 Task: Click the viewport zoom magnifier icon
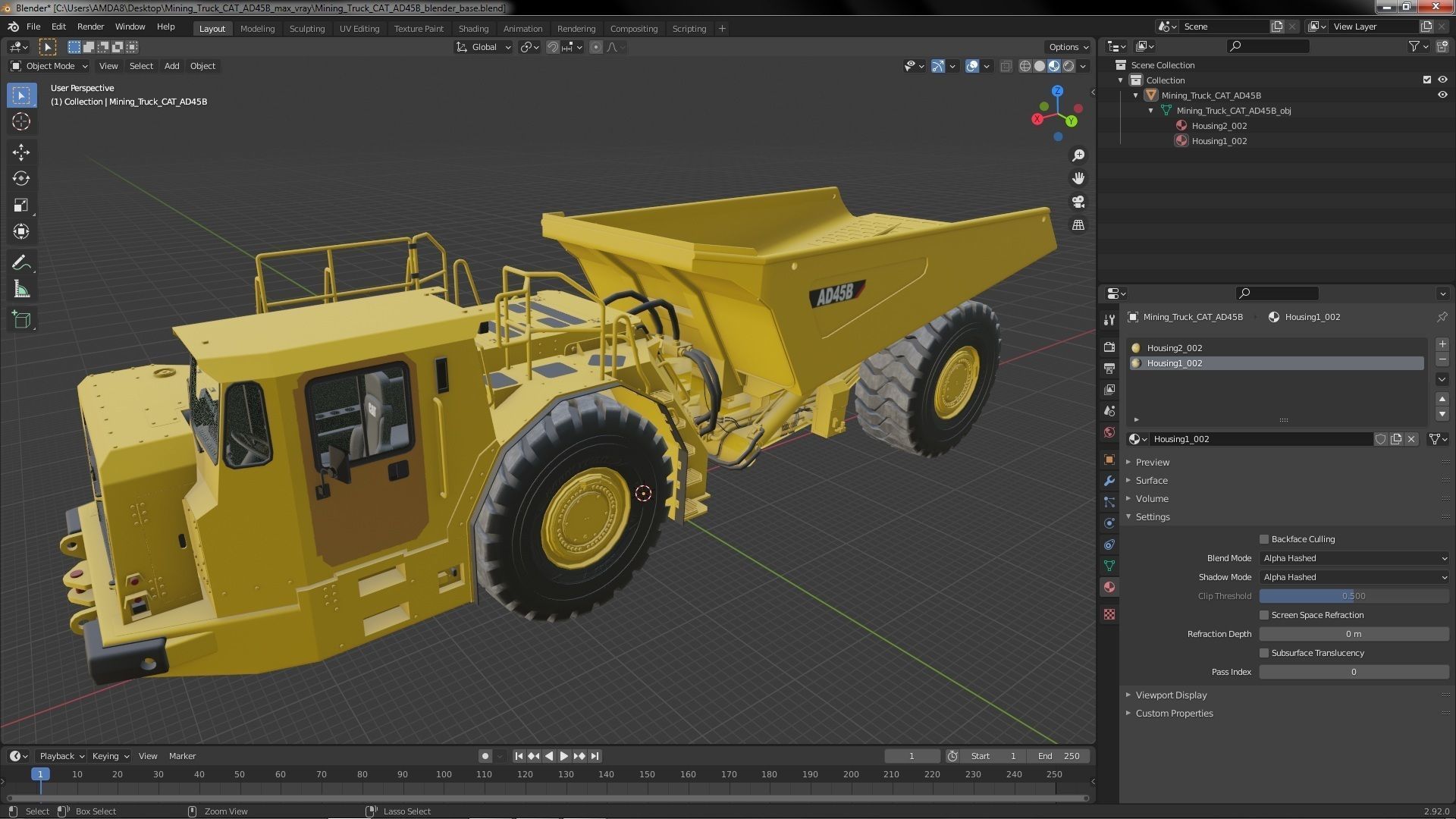[x=1078, y=155]
